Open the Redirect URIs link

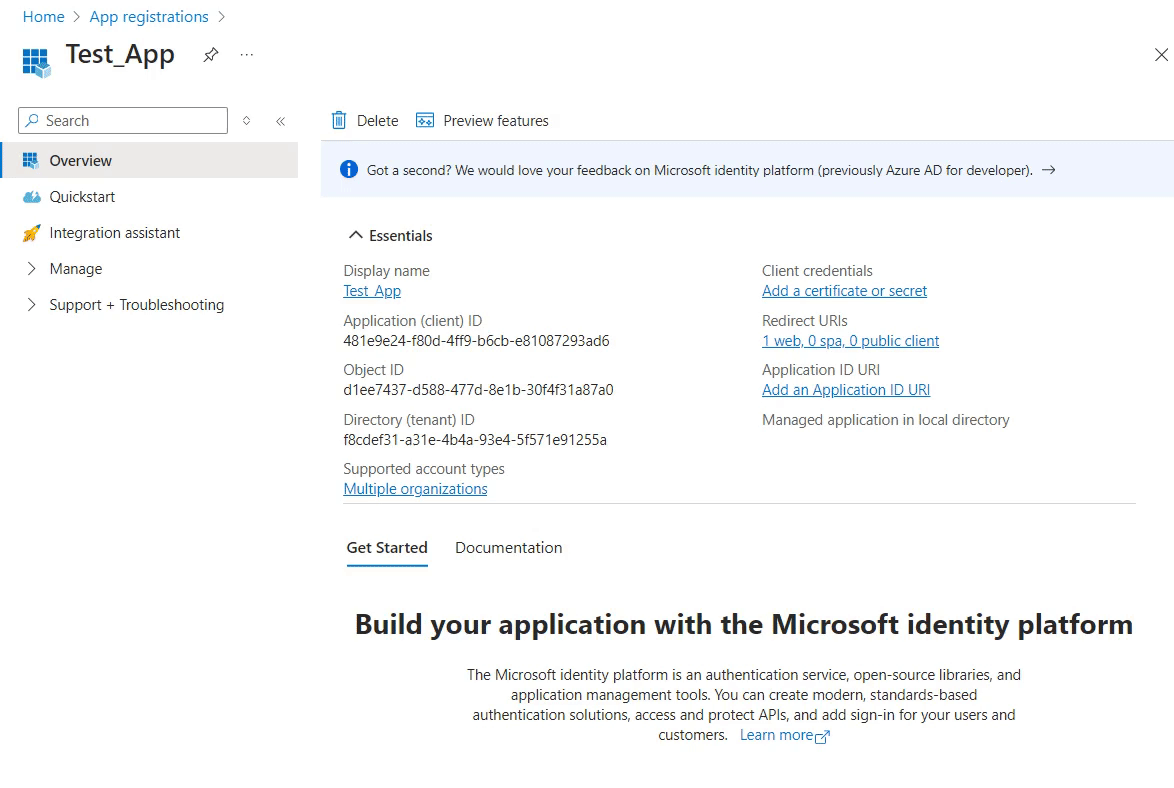[x=851, y=341]
